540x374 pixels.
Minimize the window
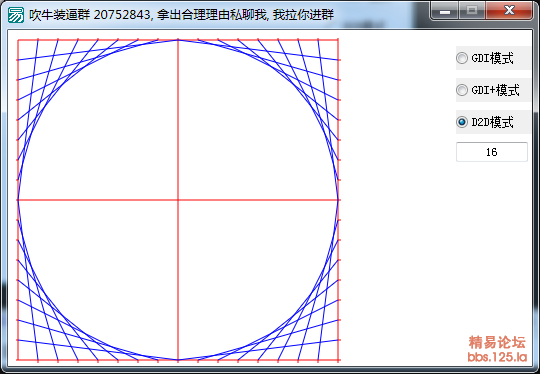coord(444,10)
